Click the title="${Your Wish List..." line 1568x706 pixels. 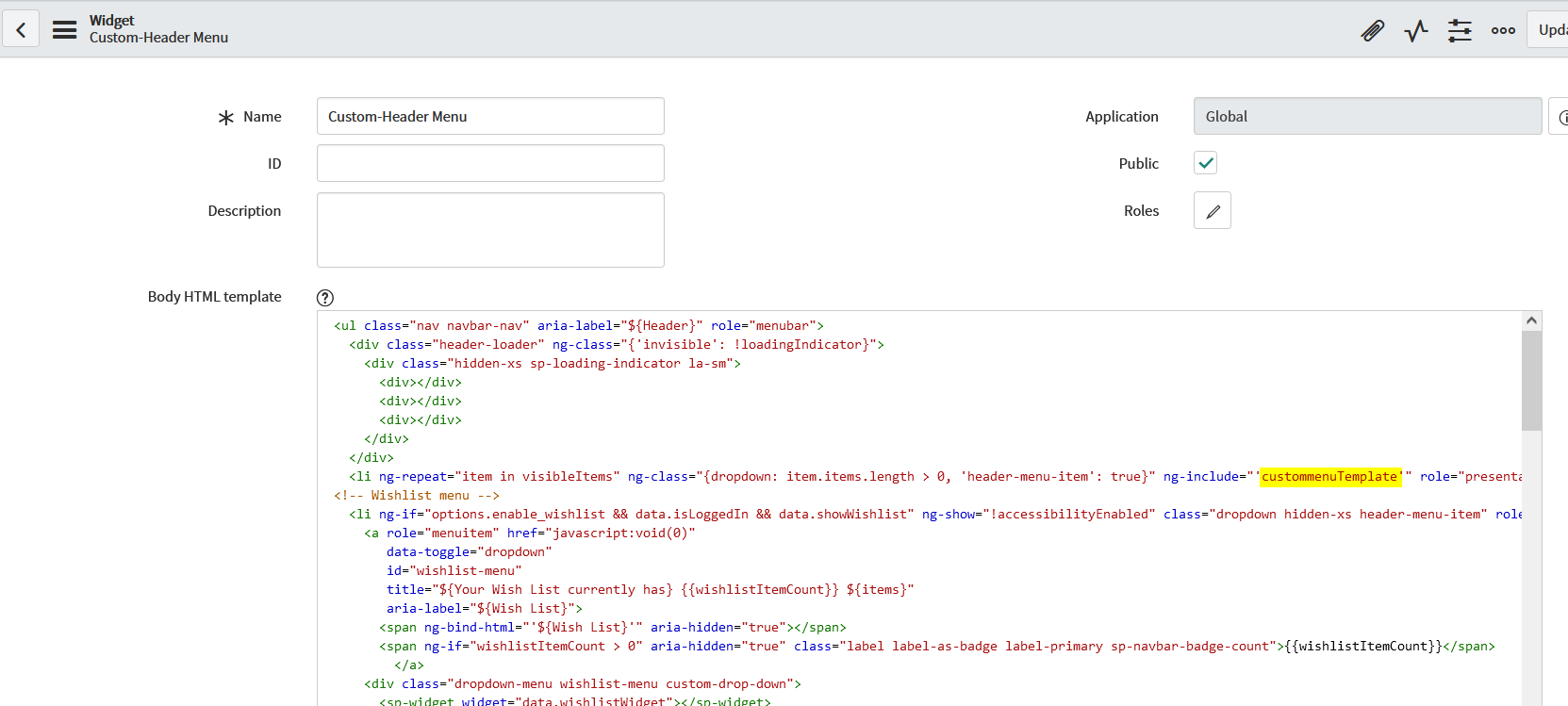(x=651, y=589)
